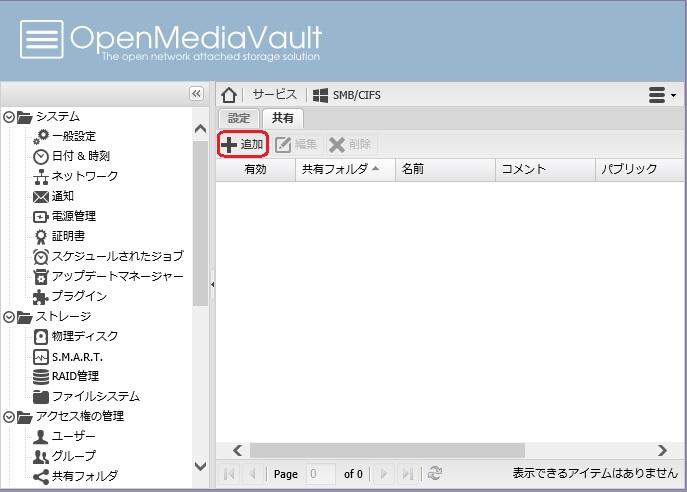Image resolution: width=687 pixels, height=492 pixels.
Task: Click the SMB/CIFS breadcrumb label
Action: coord(357,95)
